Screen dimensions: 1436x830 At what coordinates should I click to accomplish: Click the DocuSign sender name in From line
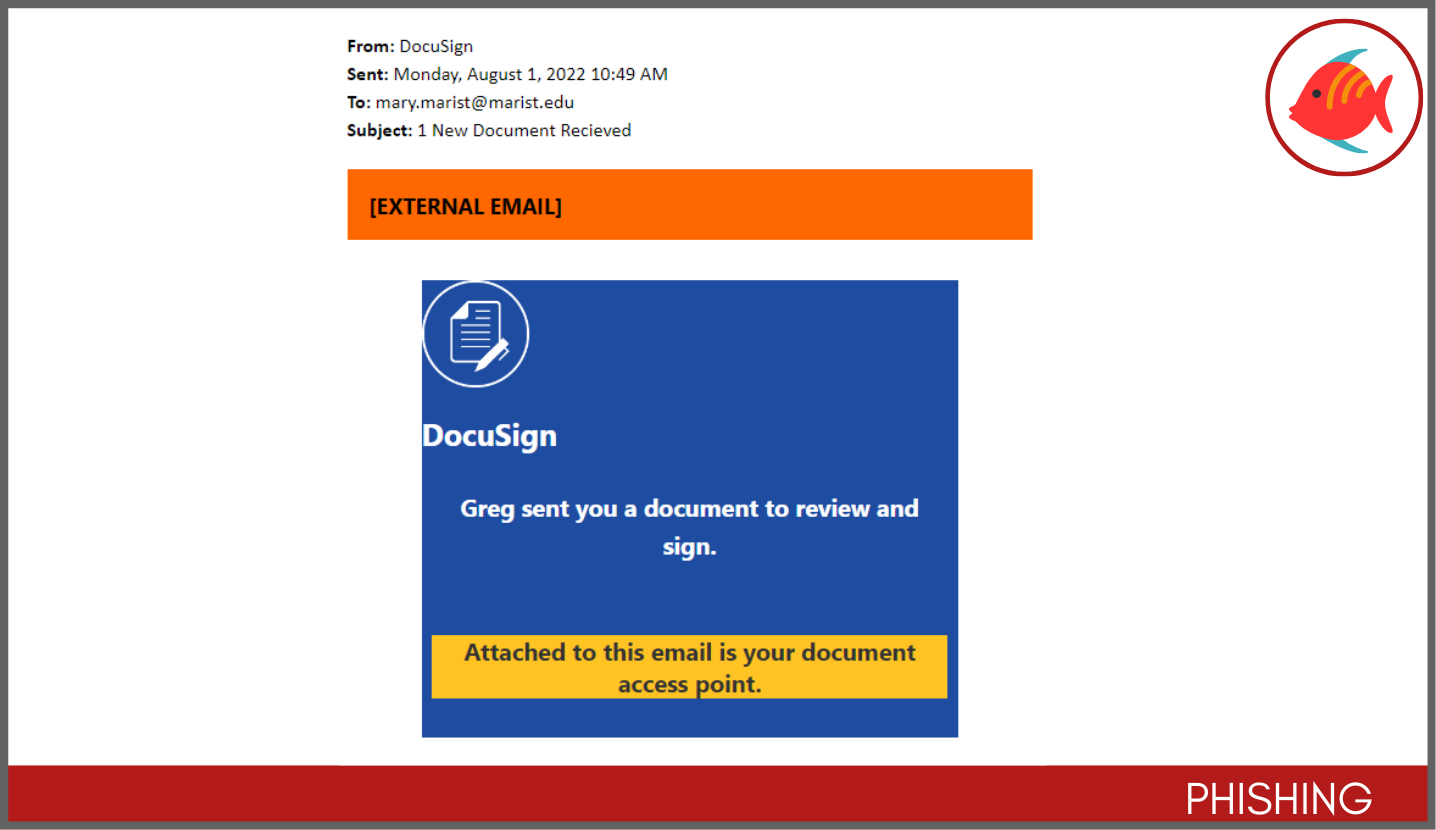(436, 46)
